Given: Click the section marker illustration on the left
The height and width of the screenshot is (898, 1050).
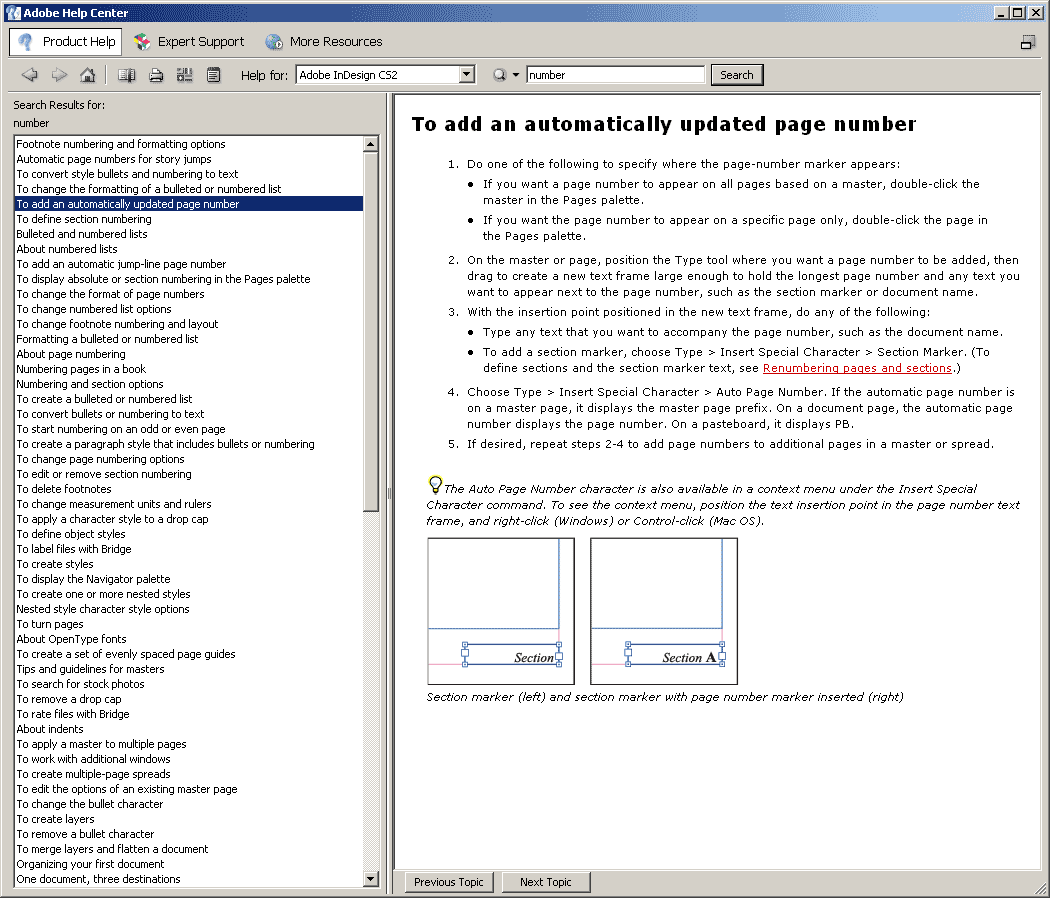Looking at the screenshot, I should pos(501,611).
